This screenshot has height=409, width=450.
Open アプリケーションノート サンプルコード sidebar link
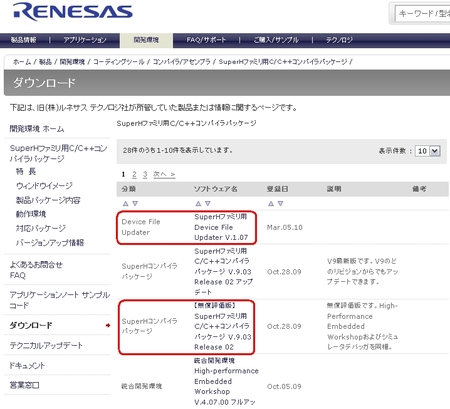click(59, 300)
